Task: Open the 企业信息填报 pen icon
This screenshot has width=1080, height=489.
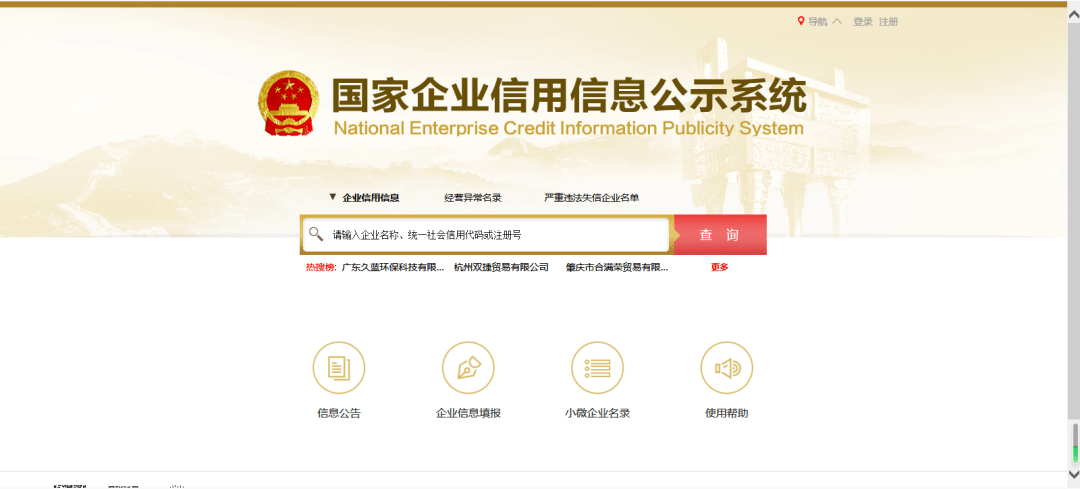Action: [468, 368]
